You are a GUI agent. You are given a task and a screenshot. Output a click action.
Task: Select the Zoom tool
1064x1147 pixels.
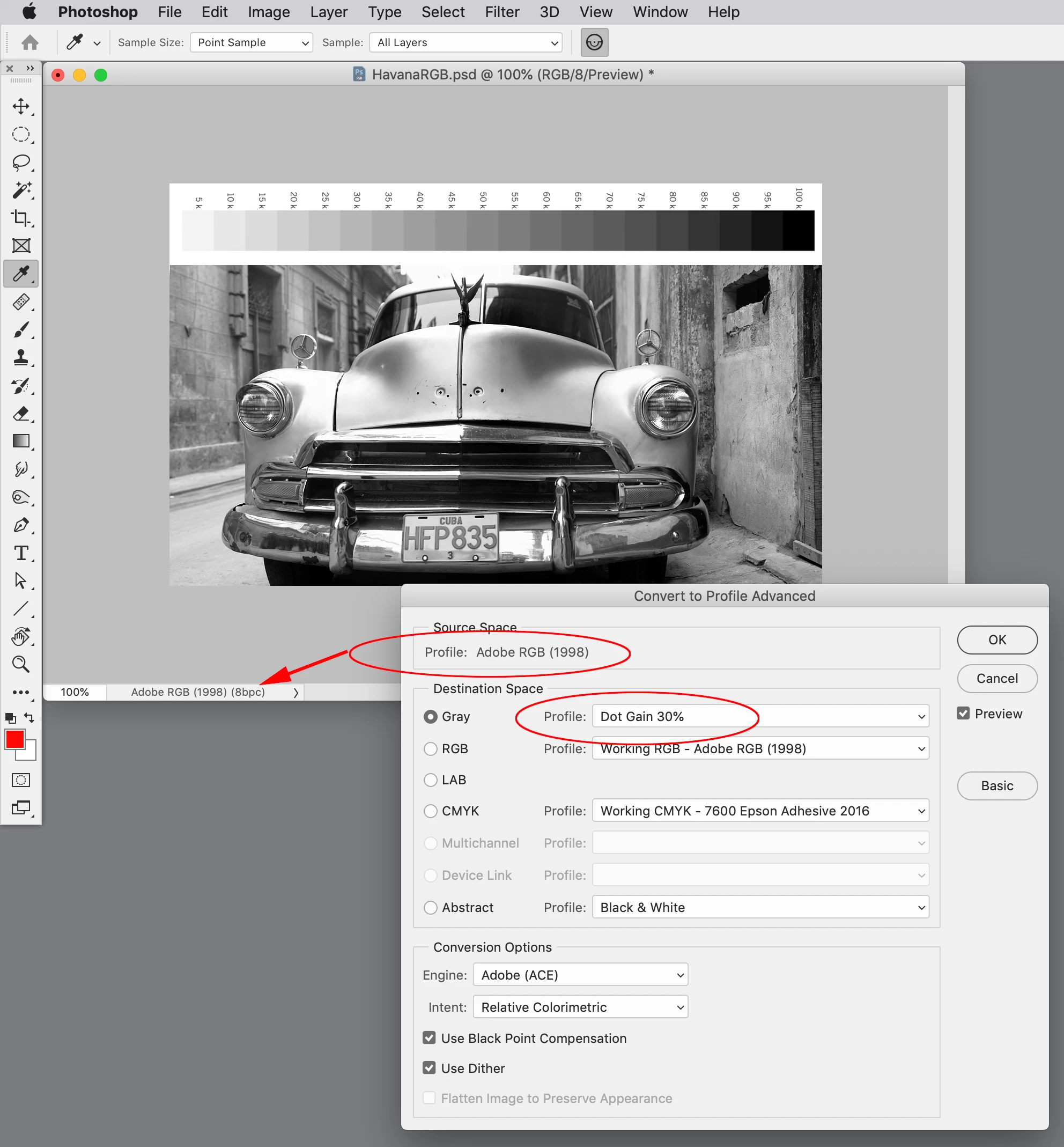pos(21,664)
